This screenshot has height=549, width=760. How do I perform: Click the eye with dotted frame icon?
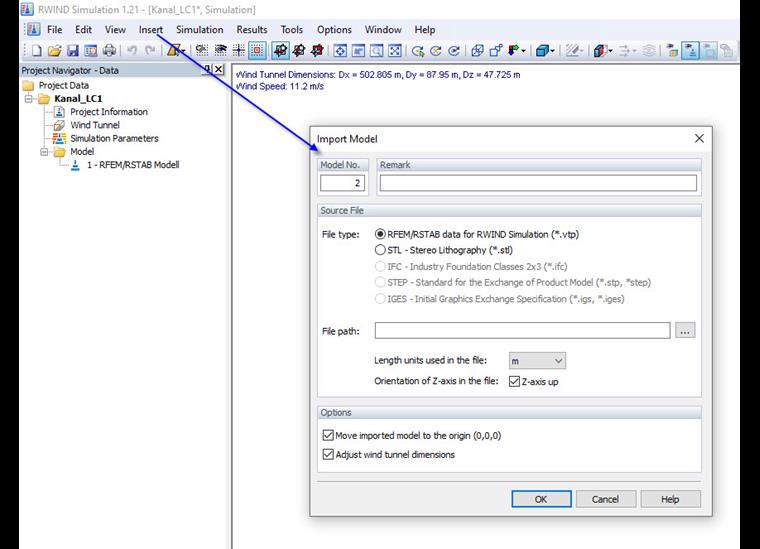[x=221, y=50]
